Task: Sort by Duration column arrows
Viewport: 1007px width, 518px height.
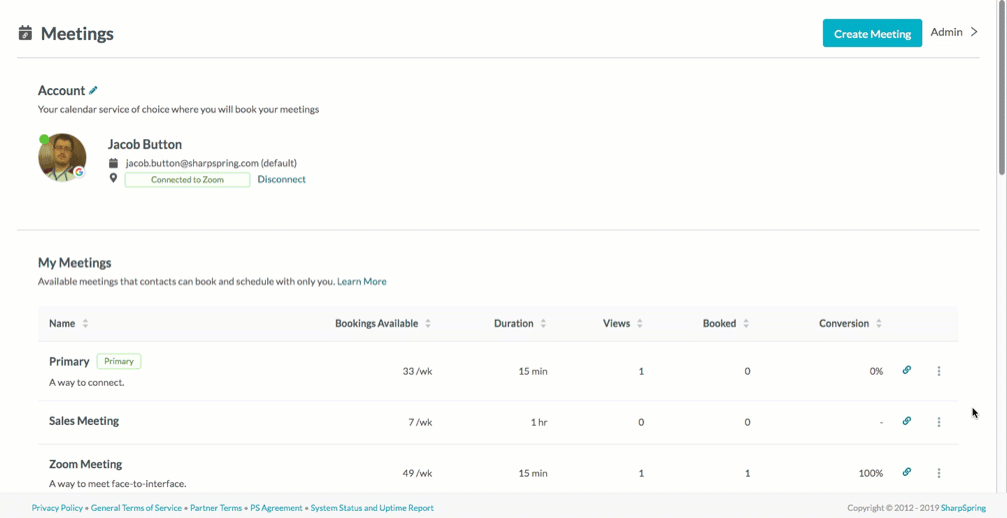Action: pyautogui.click(x=543, y=324)
